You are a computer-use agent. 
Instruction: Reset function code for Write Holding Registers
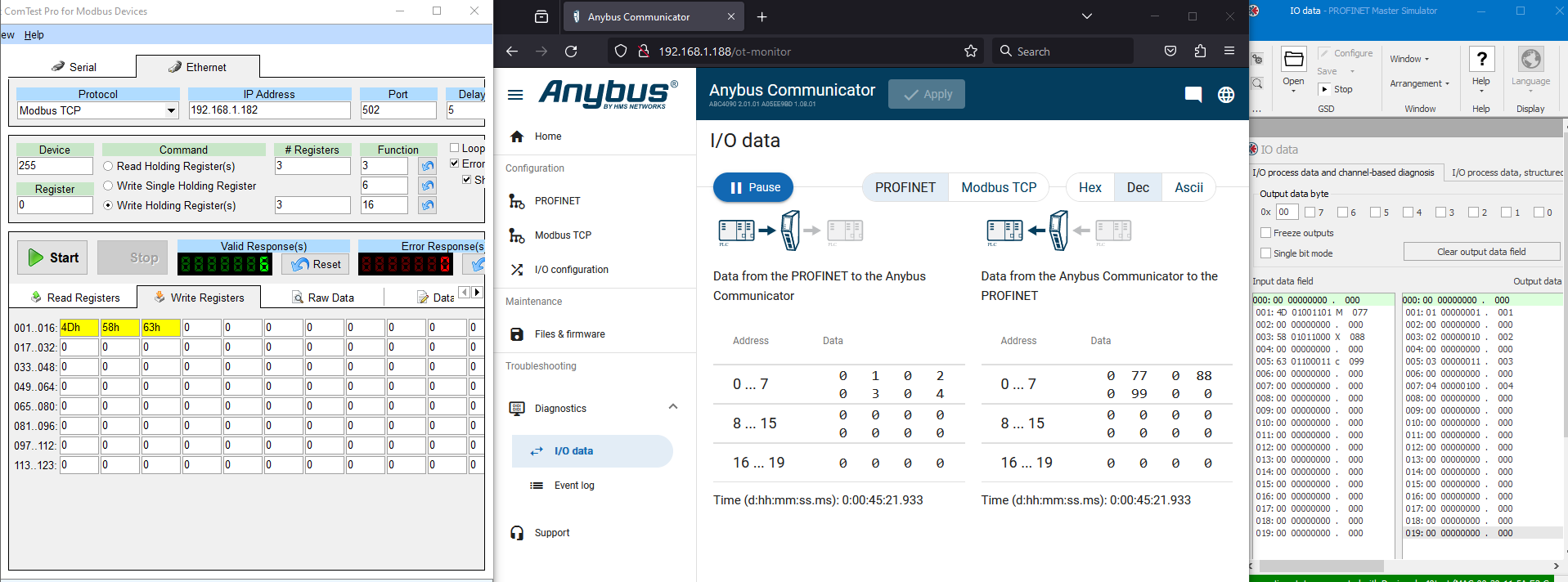tap(428, 205)
